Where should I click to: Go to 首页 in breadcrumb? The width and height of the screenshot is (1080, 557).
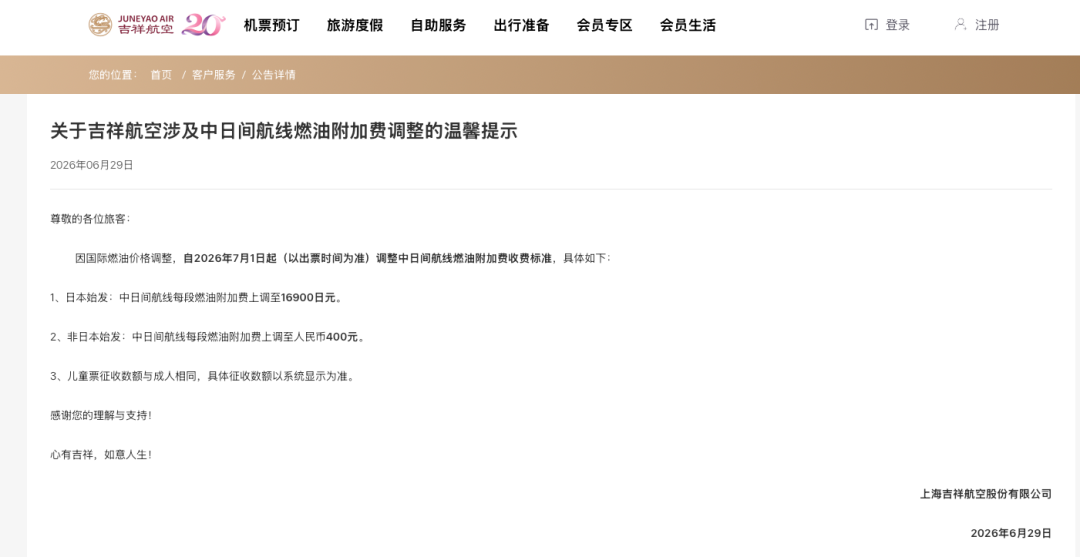pyautogui.click(x=161, y=75)
